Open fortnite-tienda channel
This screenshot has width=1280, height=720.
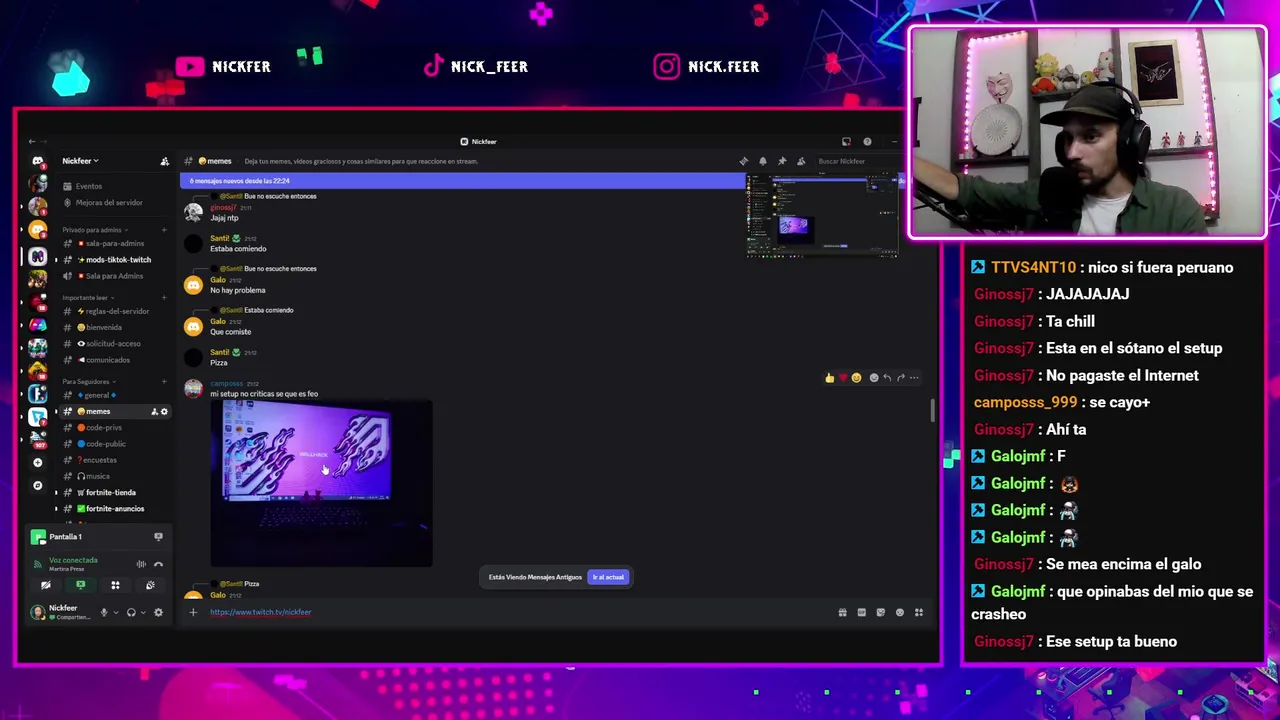pyautogui.click(x=113, y=492)
